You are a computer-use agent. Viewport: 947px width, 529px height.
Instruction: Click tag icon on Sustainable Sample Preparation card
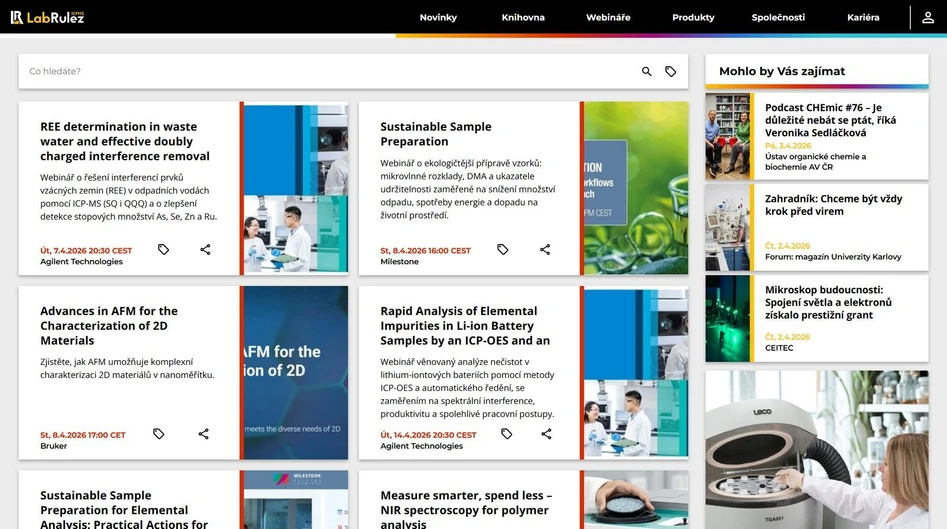point(503,249)
